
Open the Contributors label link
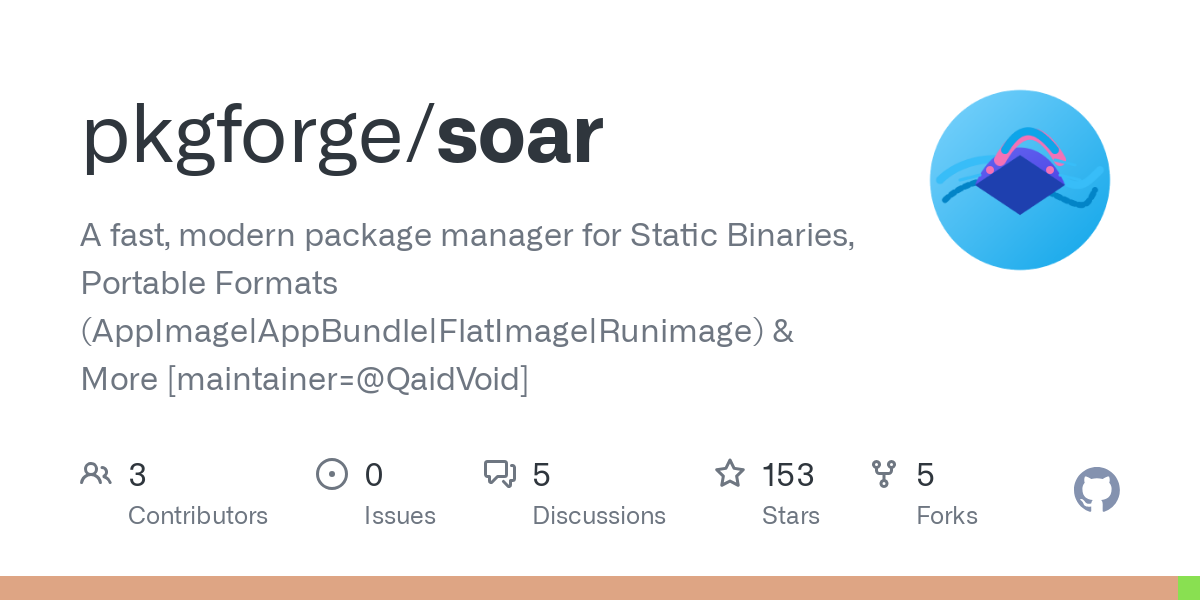coord(198,516)
